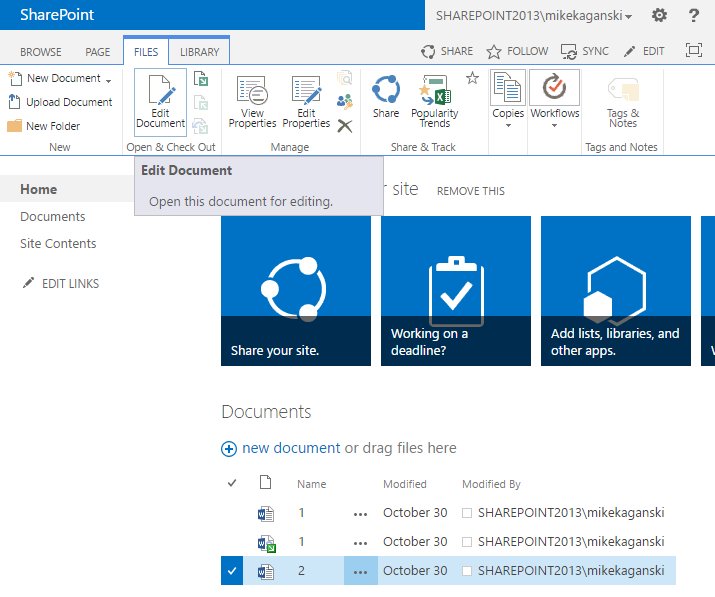
Task: Click the Upload Document command
Action: tap(60, 102)
